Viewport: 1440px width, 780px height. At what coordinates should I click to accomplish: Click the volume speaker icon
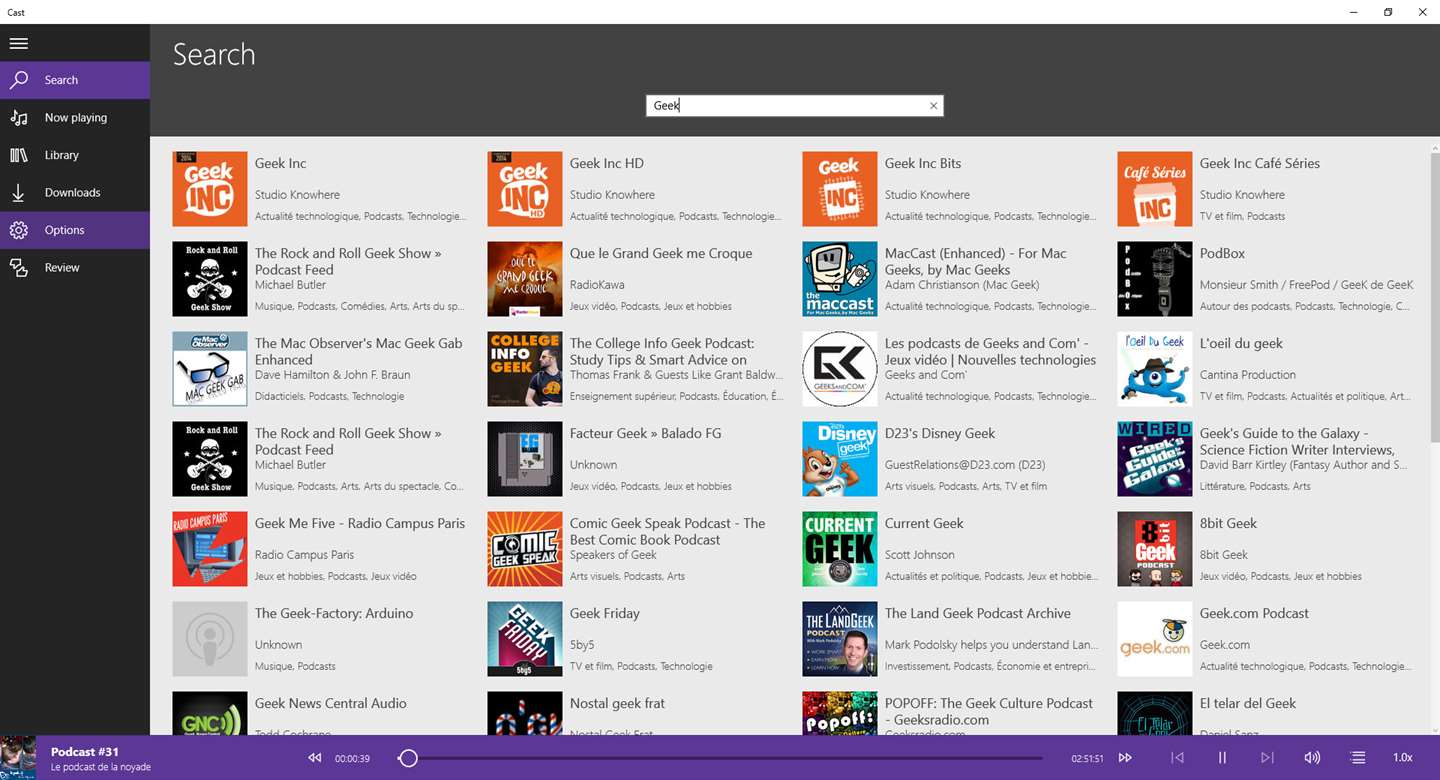pyautogui.click(x=1312, y=758)
